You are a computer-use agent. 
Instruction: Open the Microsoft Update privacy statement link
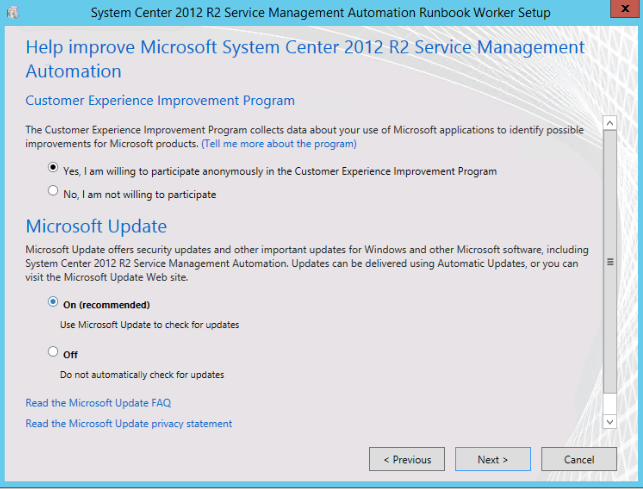(128, 424)
